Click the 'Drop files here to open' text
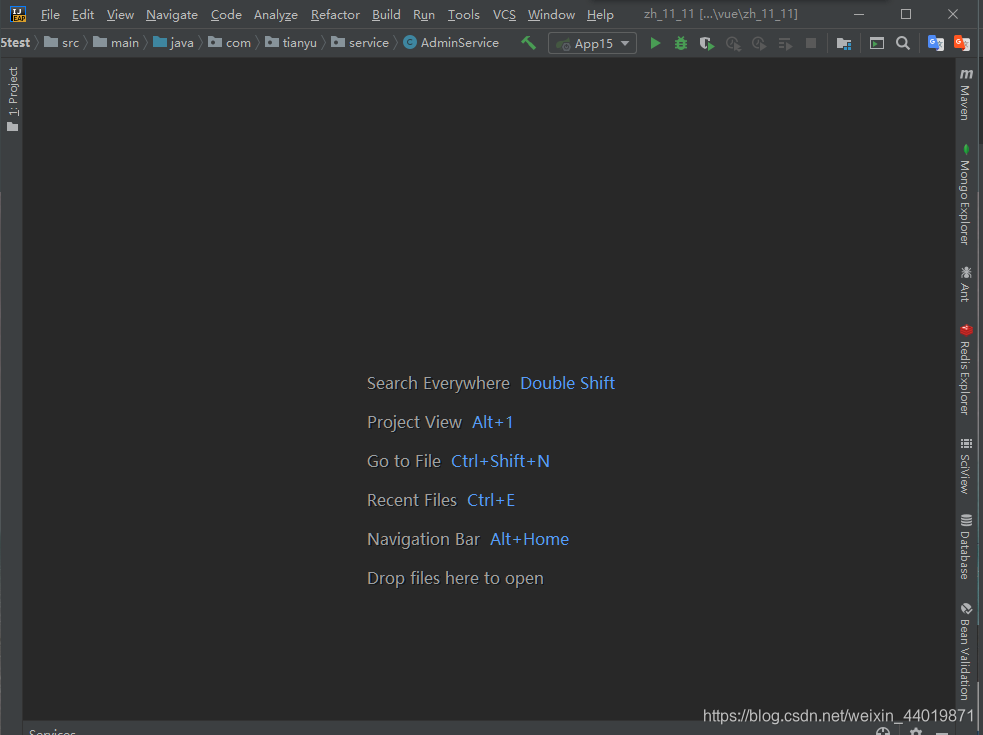The height and width of the screenshot is (735, 983). tap(455, 578)
